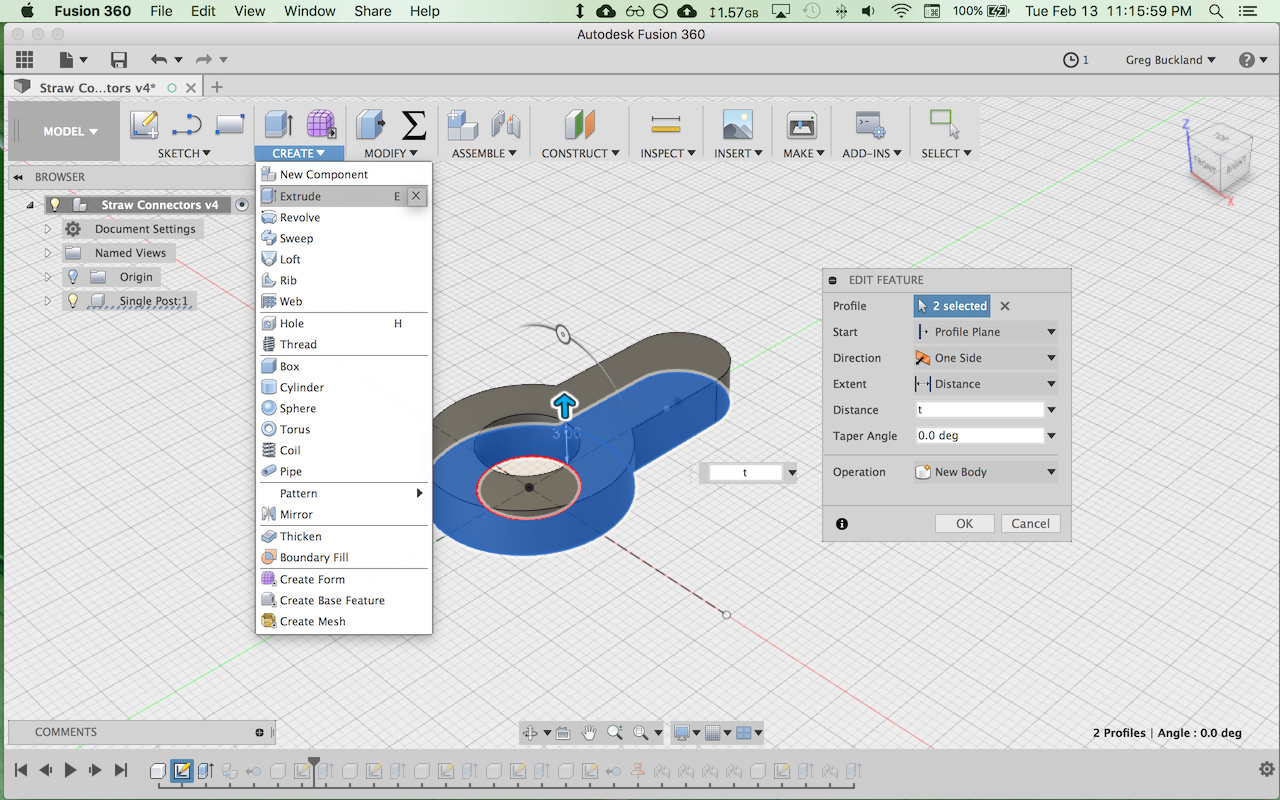The width and height of the screenshot is (1280, 800).
Task: Click the Offset Plane construct icon
Action: coord(580,125)
